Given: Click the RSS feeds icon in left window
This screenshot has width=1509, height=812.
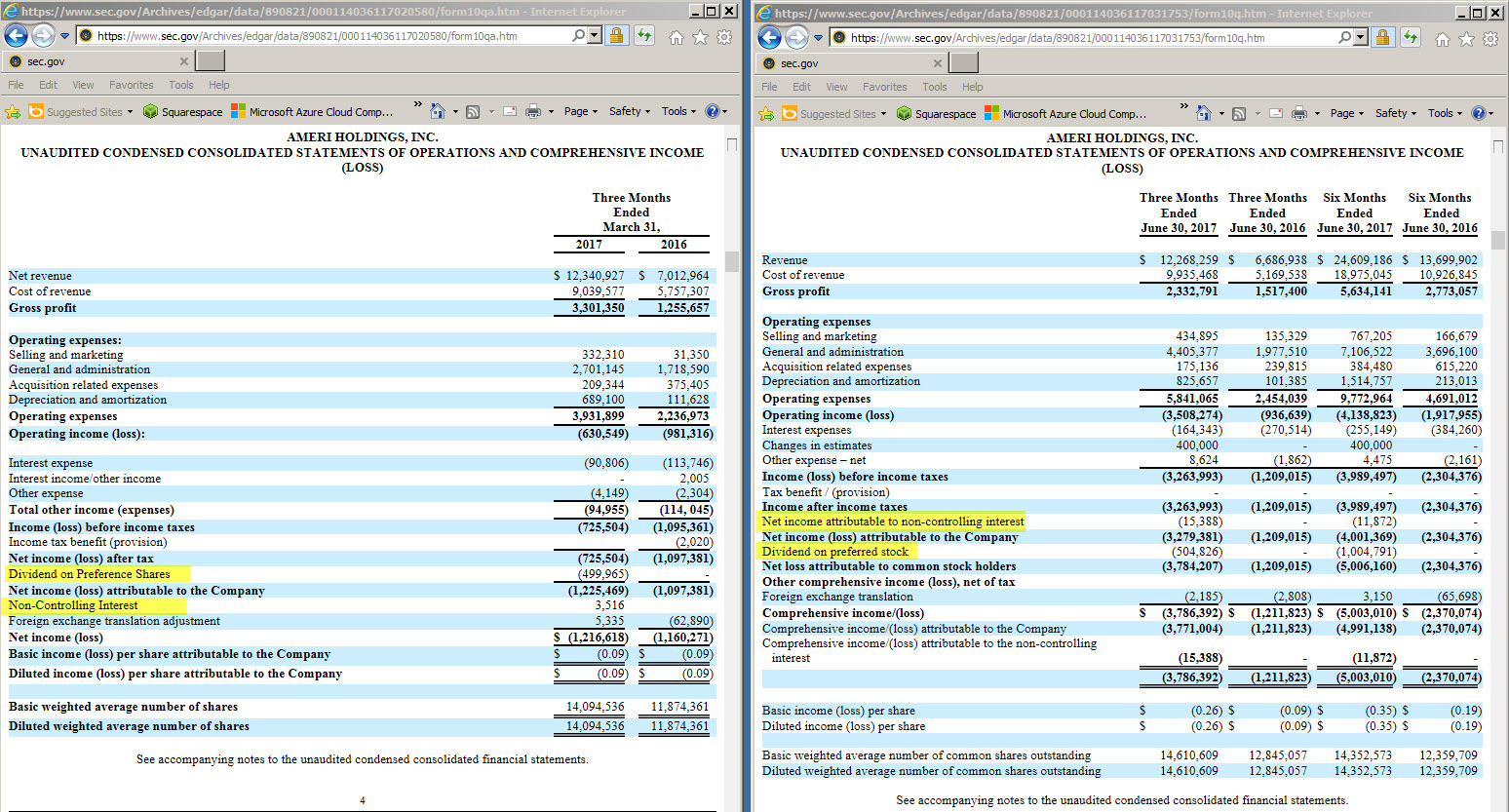Looking at the screenshot, I should coord(473,111).
